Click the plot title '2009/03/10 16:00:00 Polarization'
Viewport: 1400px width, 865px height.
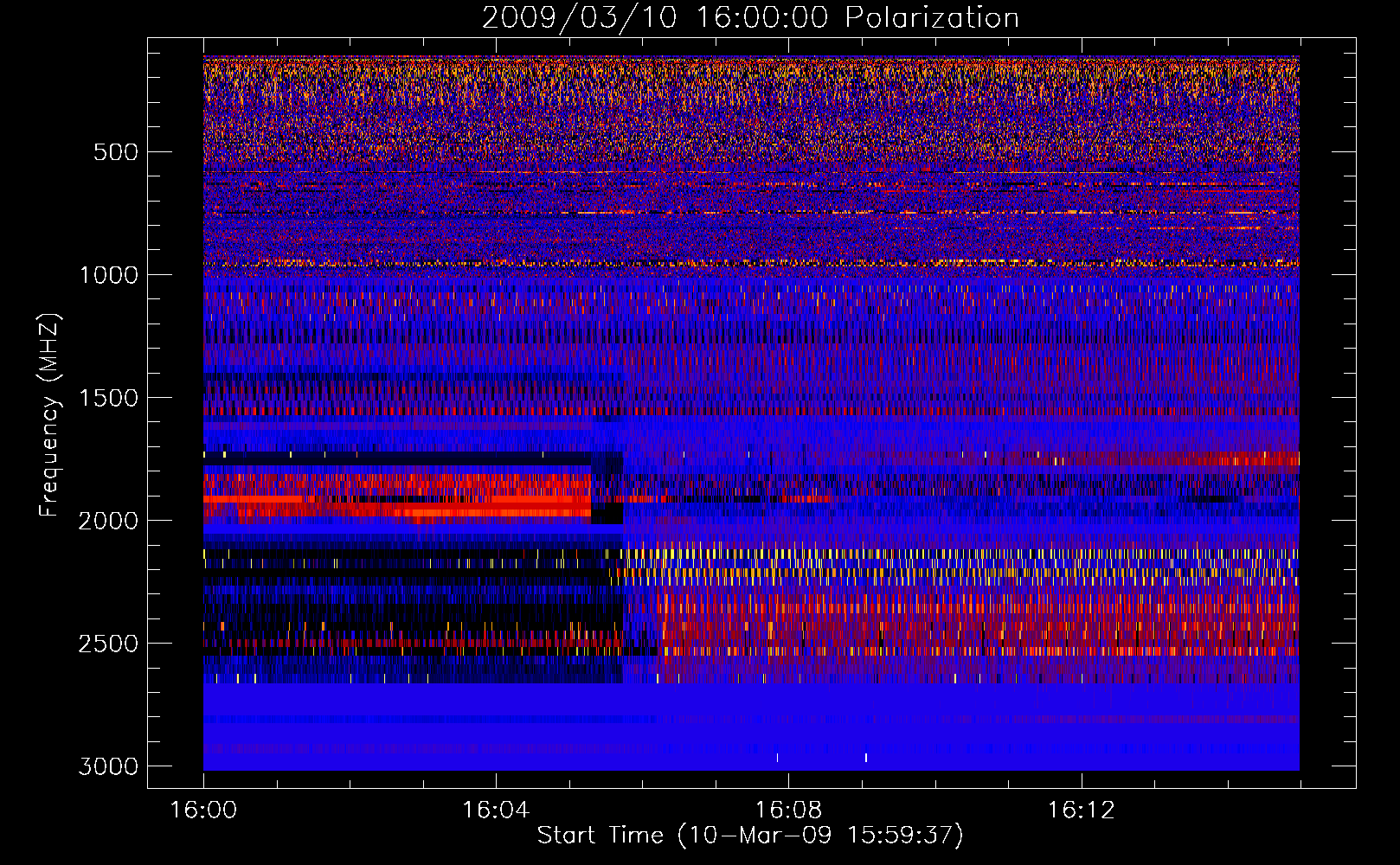coord(750,17)
